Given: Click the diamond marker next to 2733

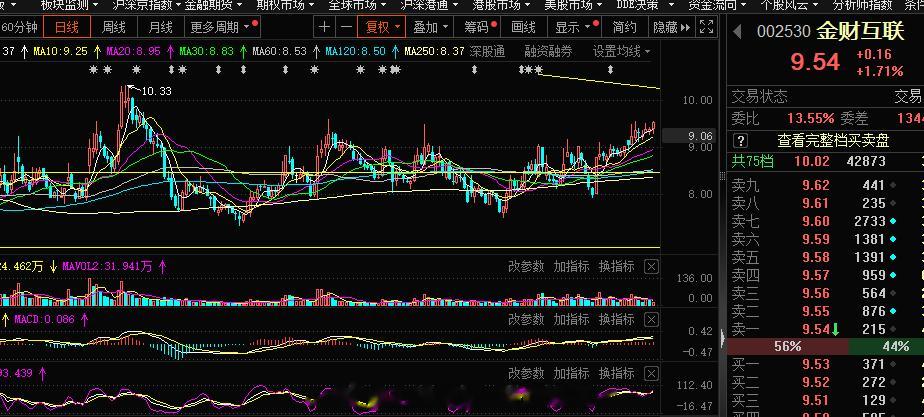Looking at the screenshot, I should [x=894, y=221].
